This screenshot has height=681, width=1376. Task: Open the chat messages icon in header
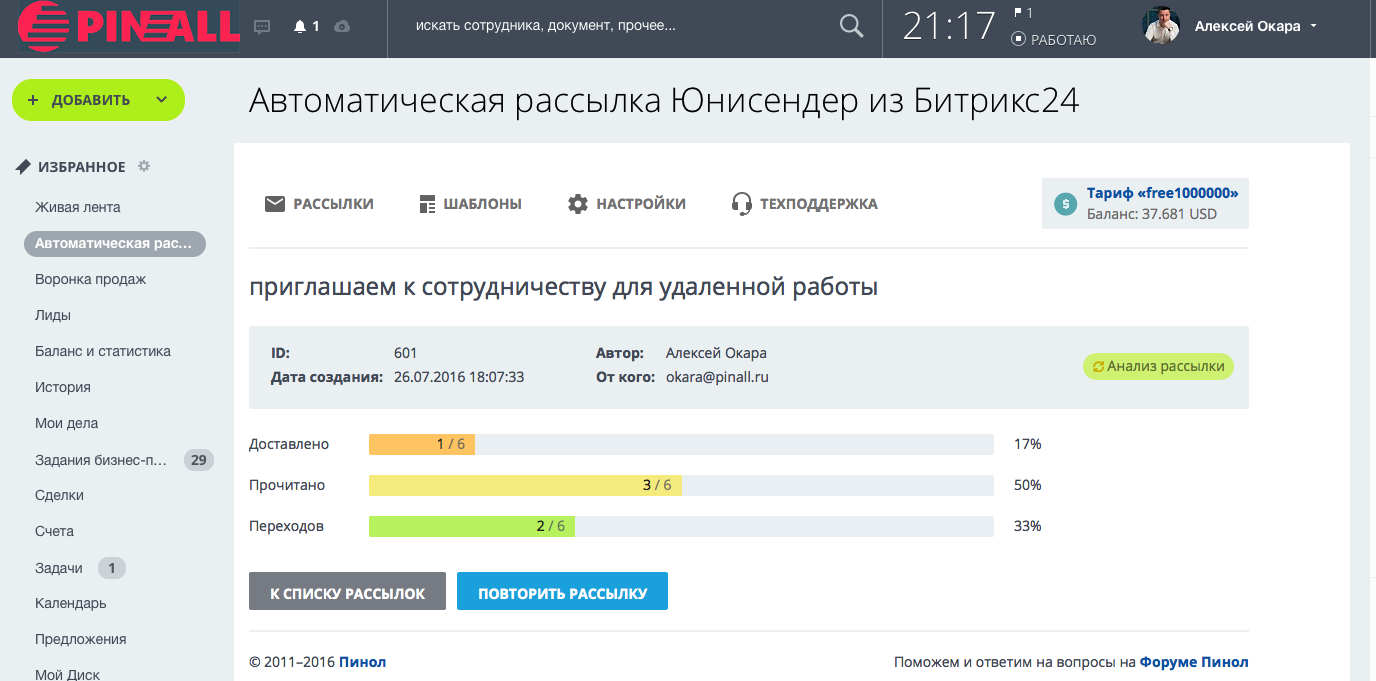pyautogui.click(x=263, y=27)
